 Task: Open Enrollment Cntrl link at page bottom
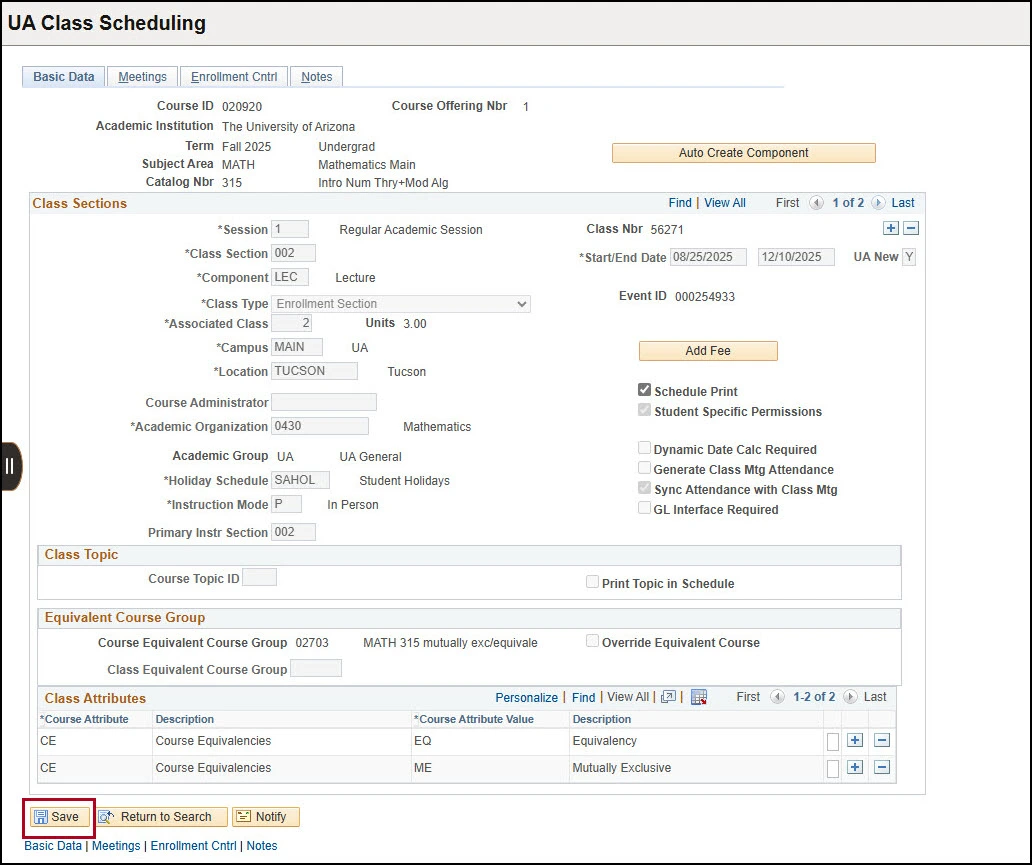pyautogui.click(x=194, y=845)
